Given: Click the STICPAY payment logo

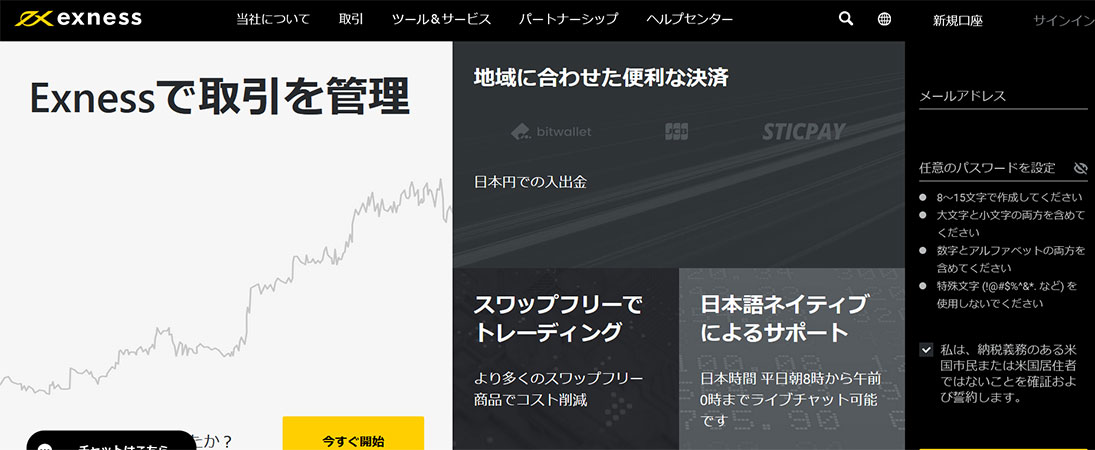Looking at the screenshot, I should (x=803, y=131).
